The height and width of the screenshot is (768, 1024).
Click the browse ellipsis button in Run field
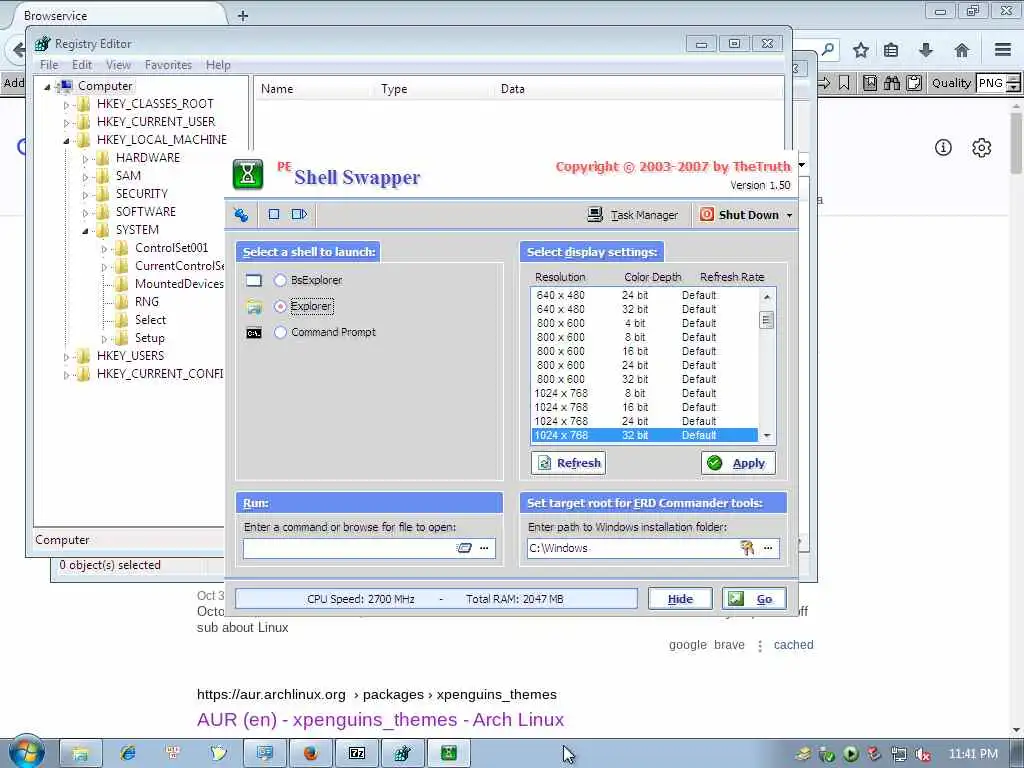[x=484, y=548]
